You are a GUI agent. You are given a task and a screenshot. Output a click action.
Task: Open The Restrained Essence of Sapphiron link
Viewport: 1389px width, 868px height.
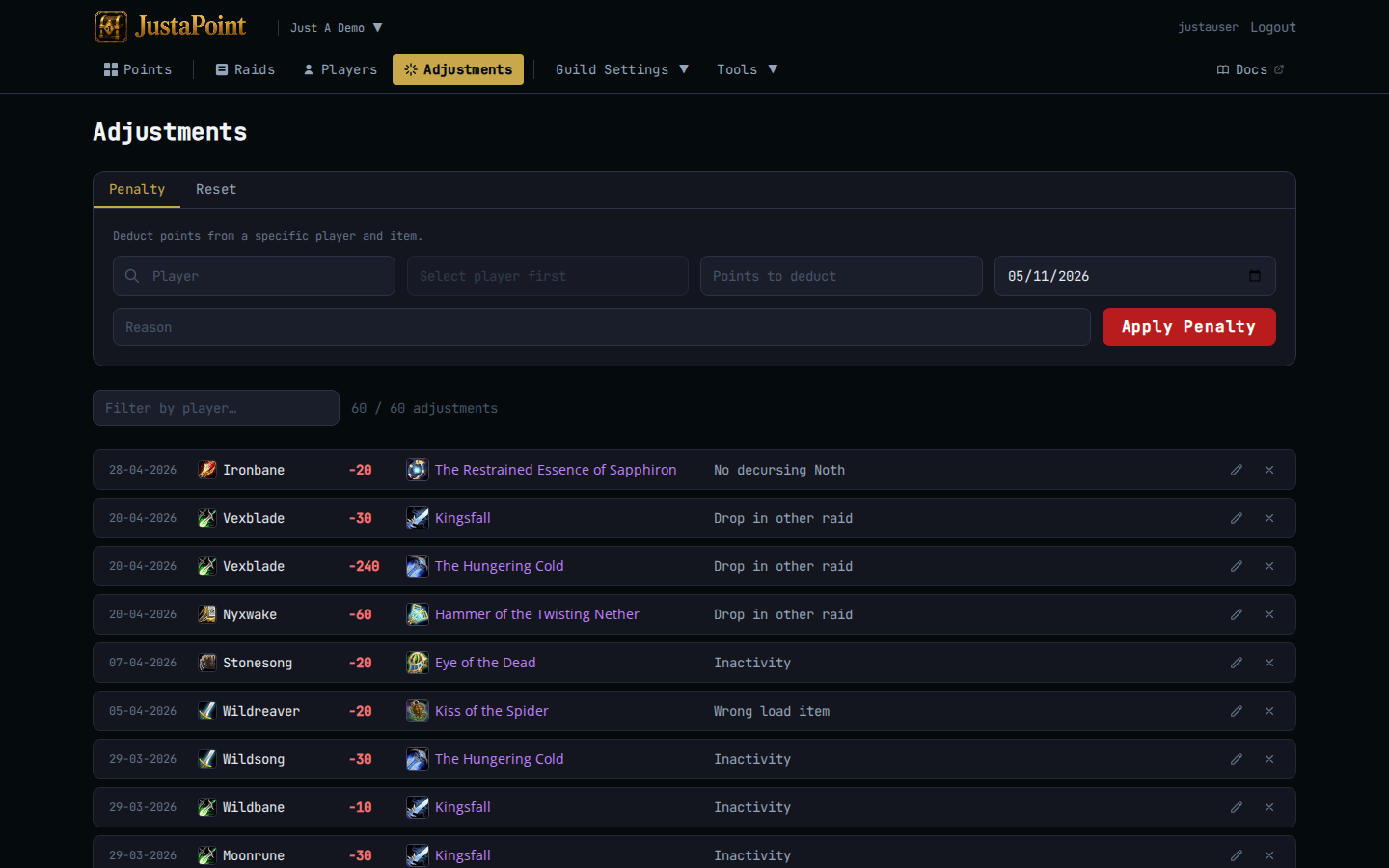tap(556, 470)
